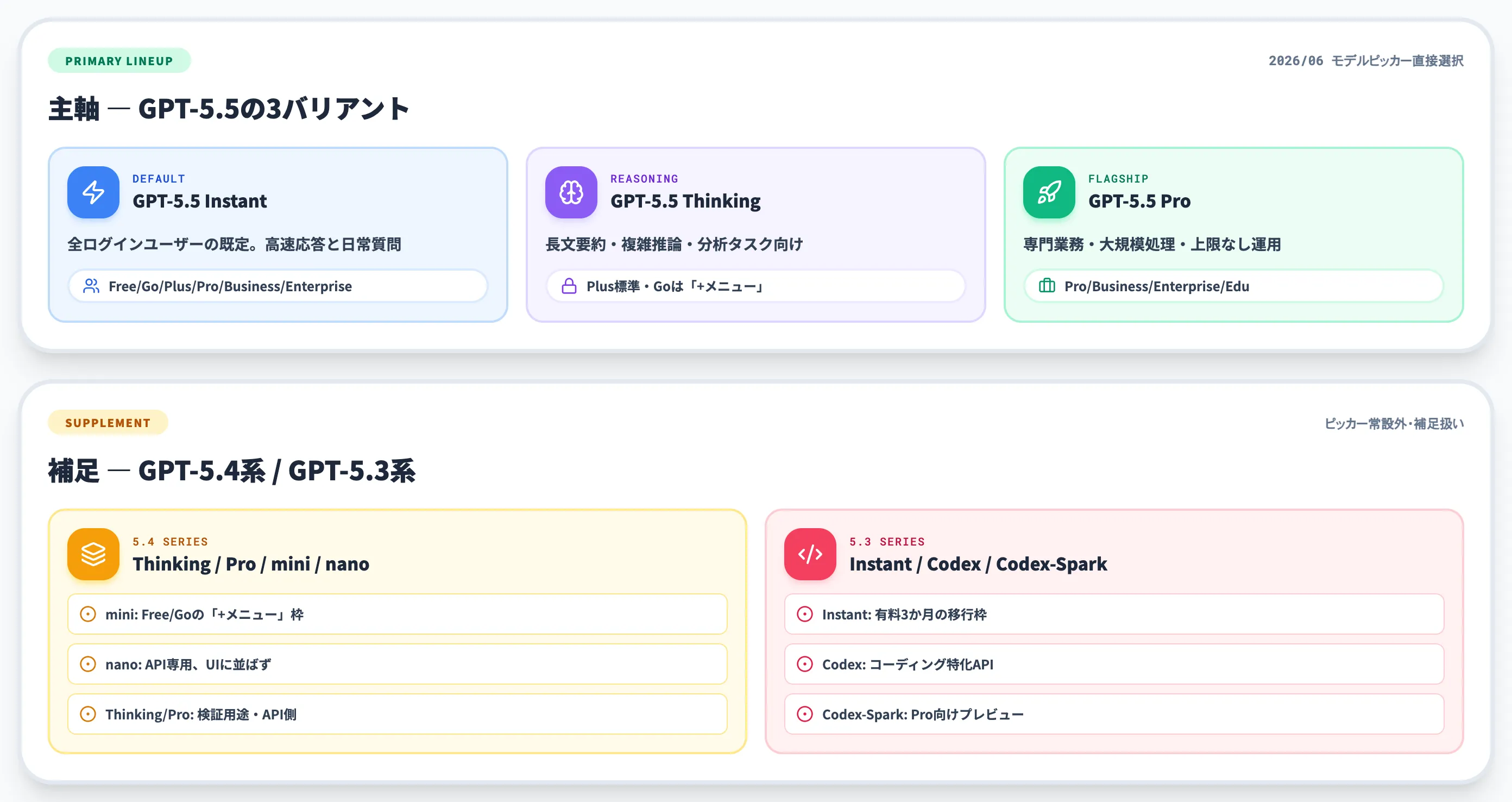Click the DEFAULT label
This screenshot has height=802, width=1512.
pyautogui.click(x=159, y=178)
